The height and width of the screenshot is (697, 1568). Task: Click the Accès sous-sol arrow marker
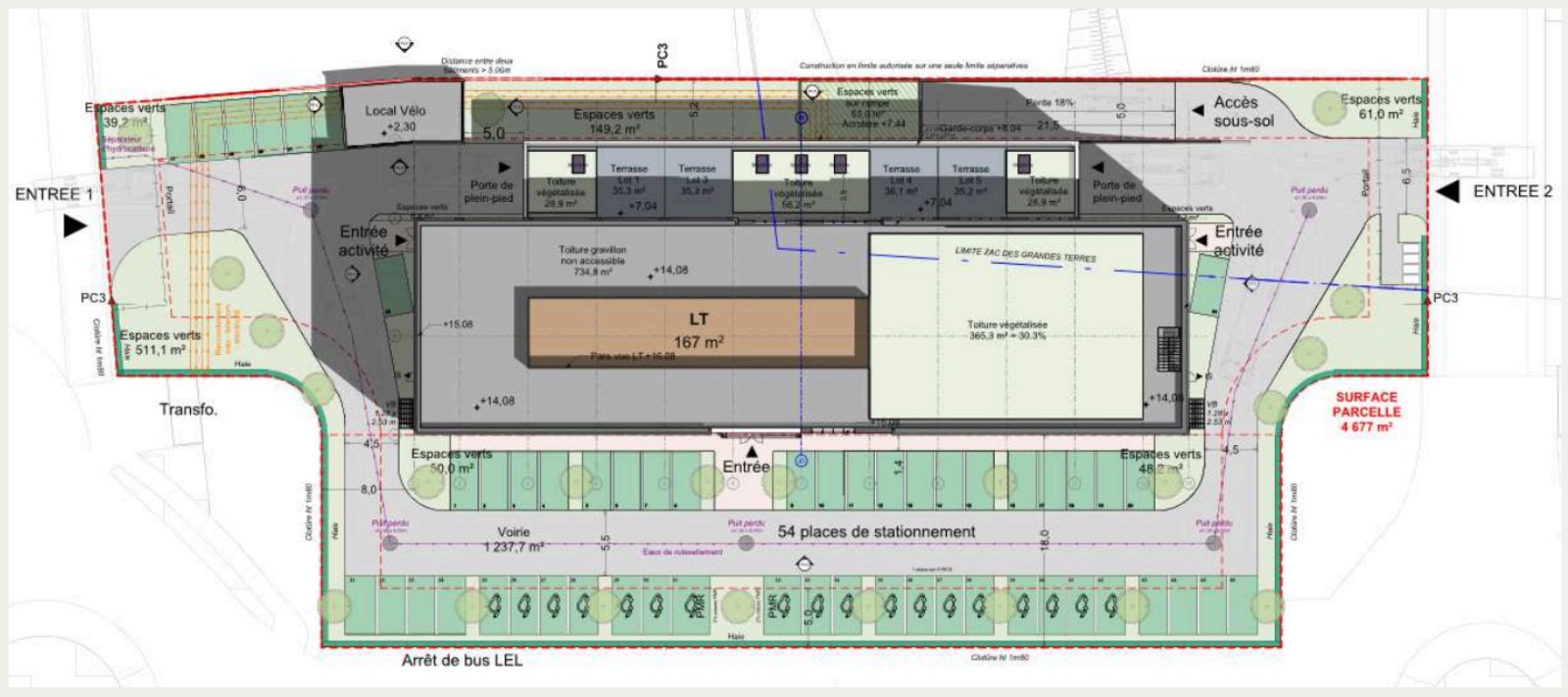tap(1198, 111)
